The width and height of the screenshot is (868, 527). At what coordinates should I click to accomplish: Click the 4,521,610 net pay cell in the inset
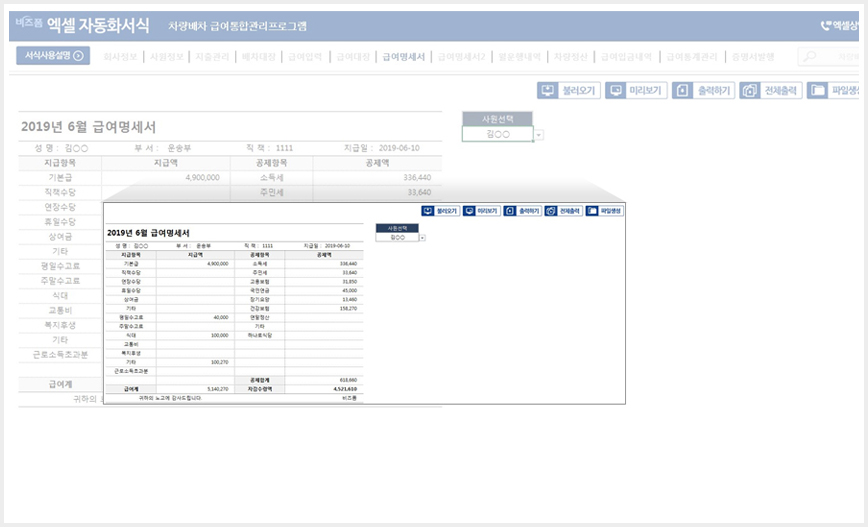tap(324, 389)
